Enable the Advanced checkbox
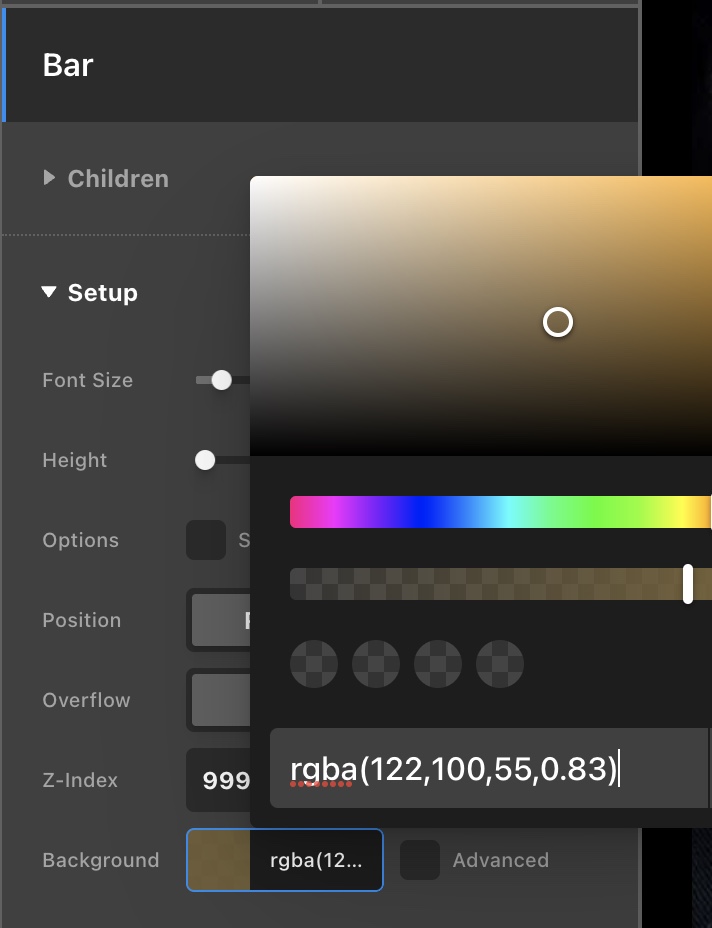The image size is (712, 928). coord(420,860)
